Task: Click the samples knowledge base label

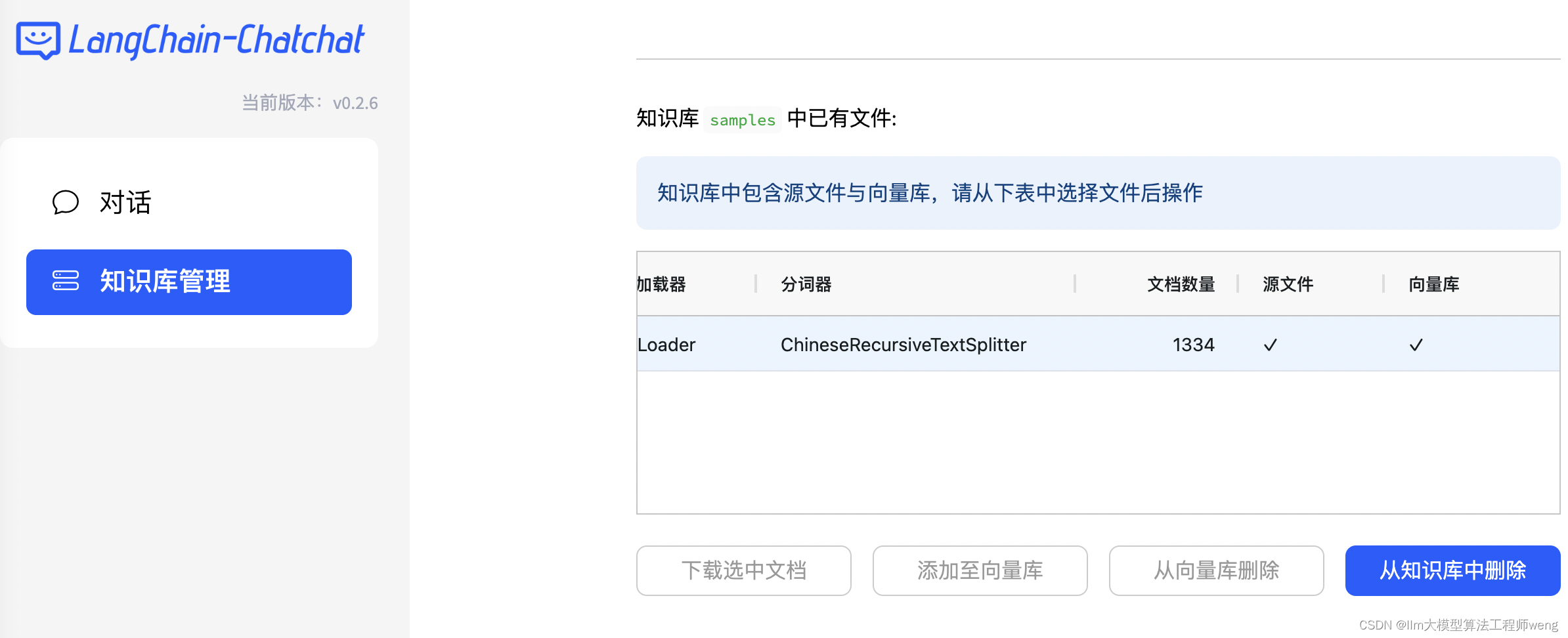Action: coord(742,120)
